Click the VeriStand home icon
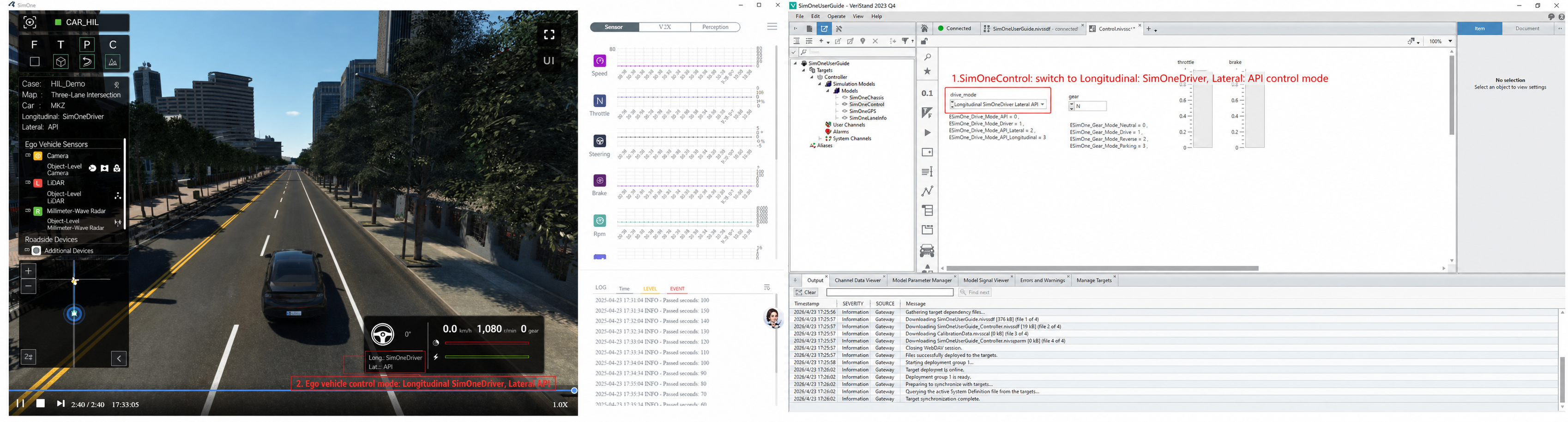 (924, 29)
